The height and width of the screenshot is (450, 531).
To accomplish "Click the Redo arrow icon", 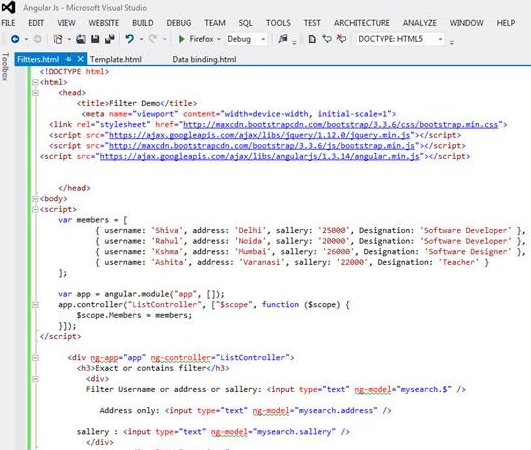I will tap(153, 39).
